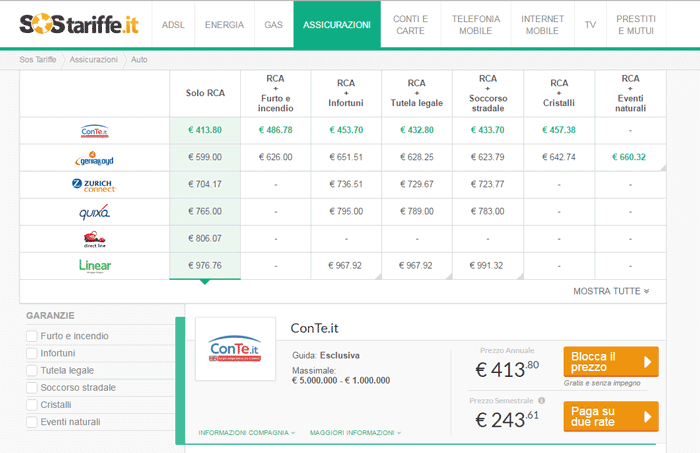This screenshot has height=453, width=700.
Task: Go to Assicurazioni breadcrumb link
Action: (x=94, y=59)
